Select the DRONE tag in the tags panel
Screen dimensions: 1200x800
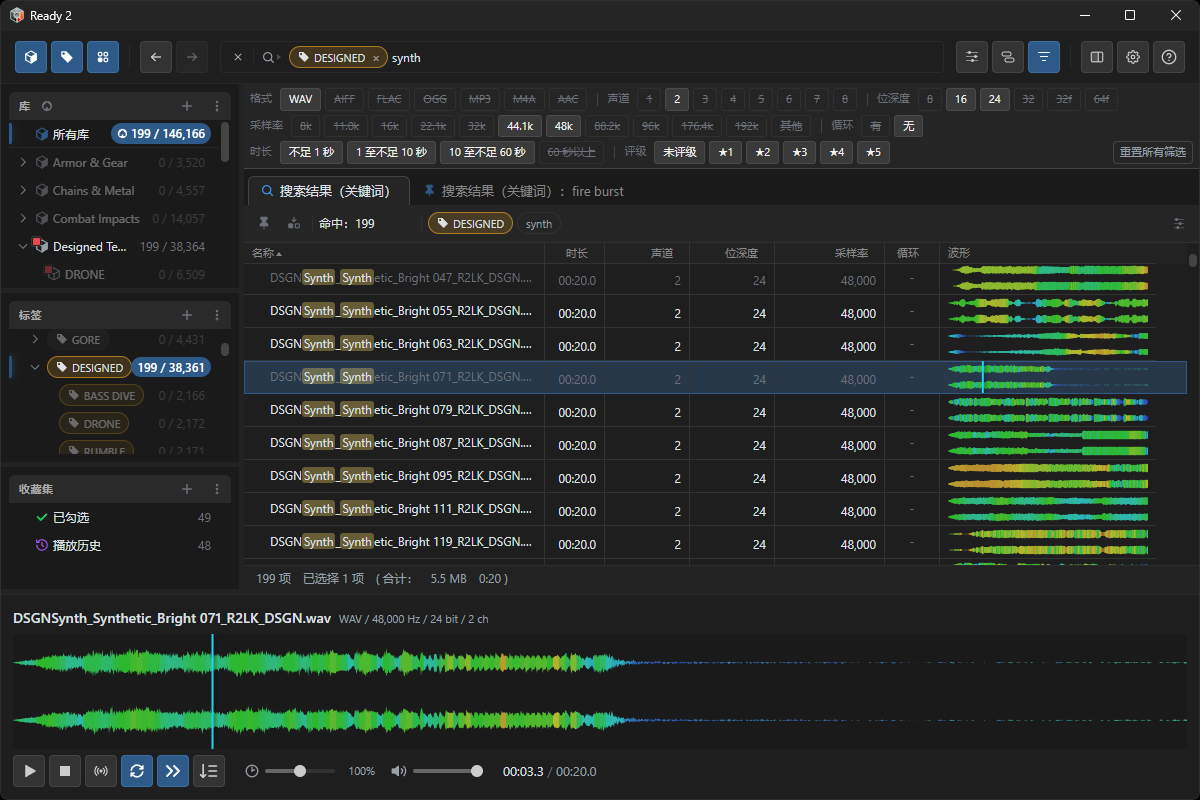93,424
